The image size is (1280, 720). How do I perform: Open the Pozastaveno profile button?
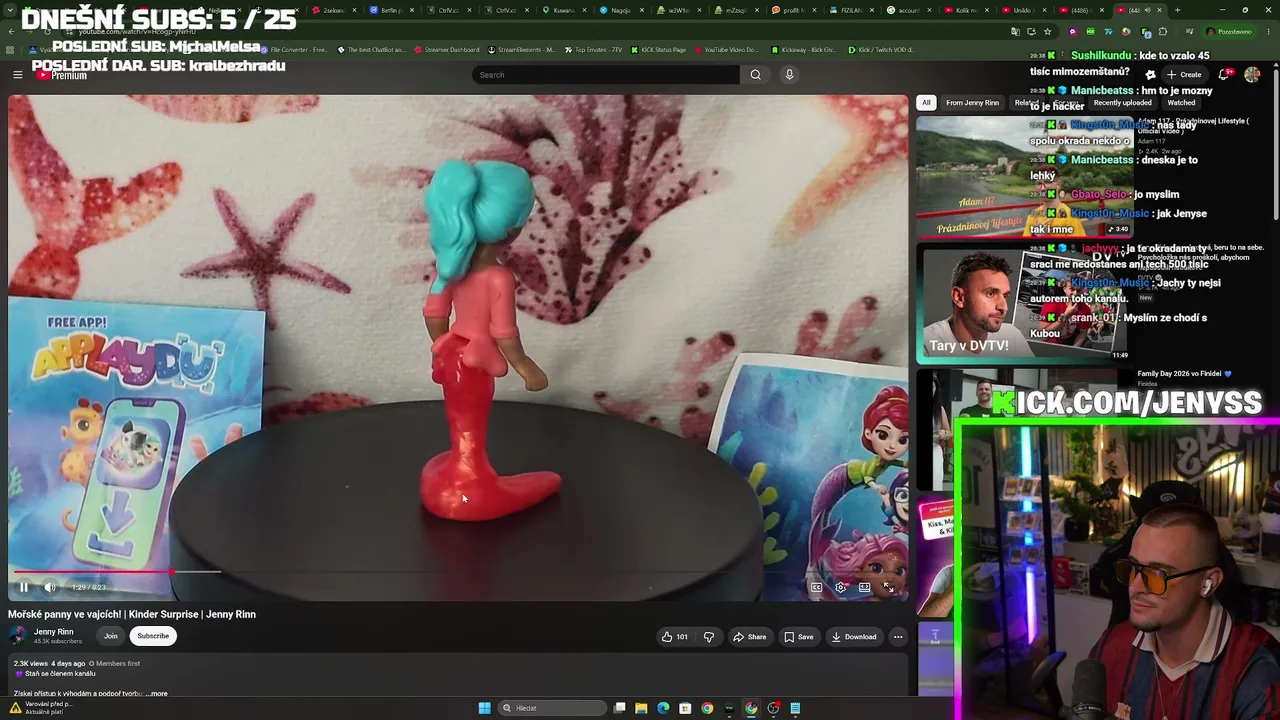pos(1229,32)
